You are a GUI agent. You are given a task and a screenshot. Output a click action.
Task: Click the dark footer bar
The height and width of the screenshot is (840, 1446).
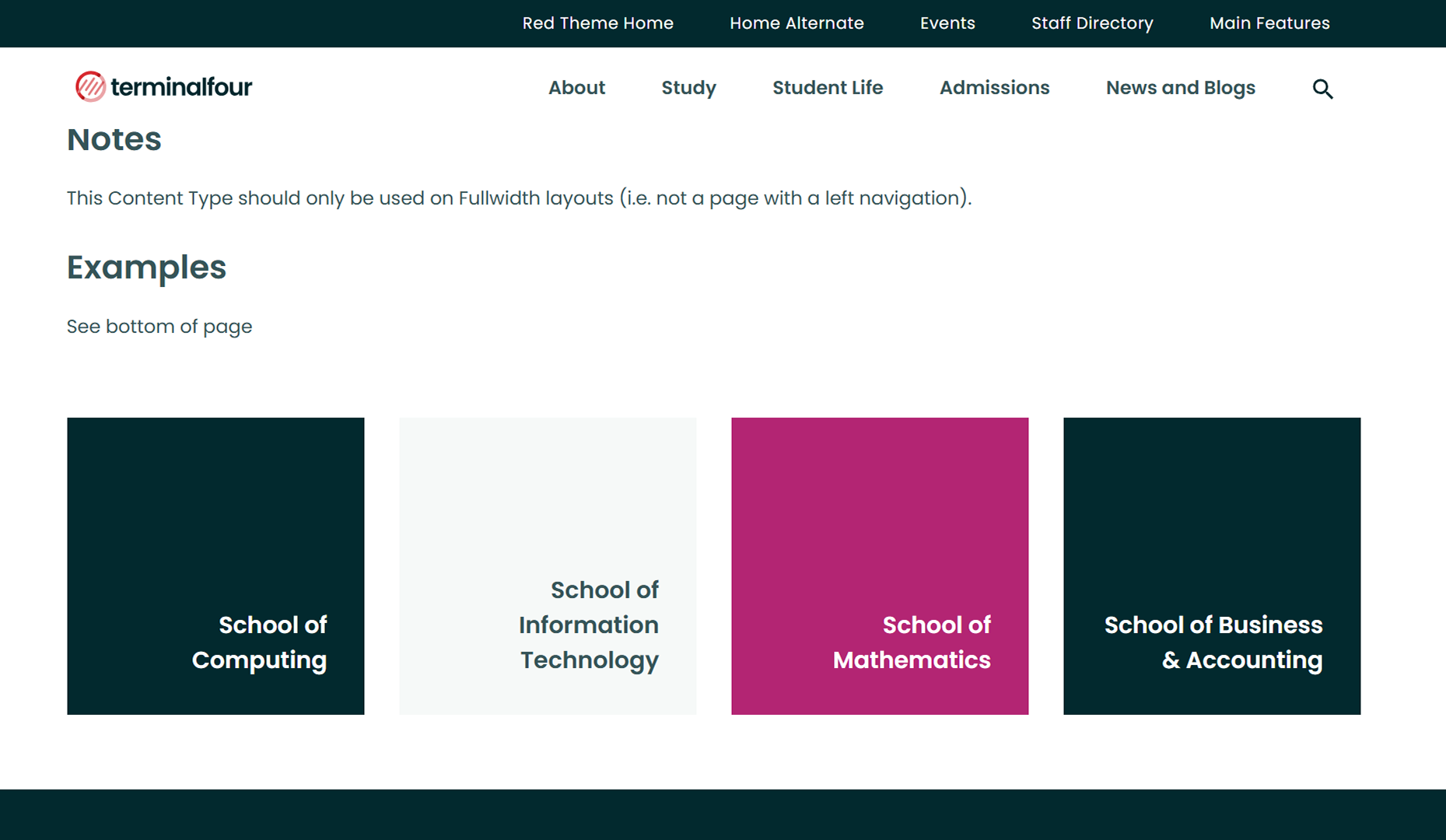723,814
